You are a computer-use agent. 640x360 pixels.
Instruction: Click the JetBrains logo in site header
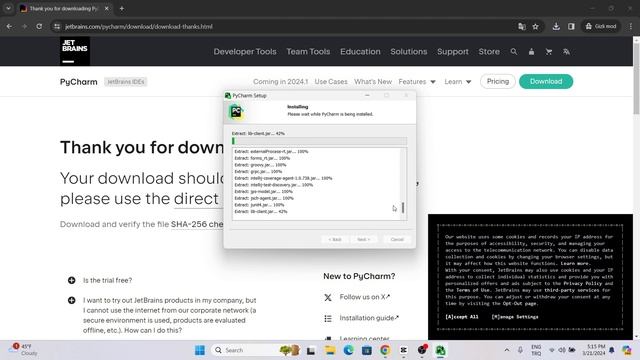(x=75, y=51)
